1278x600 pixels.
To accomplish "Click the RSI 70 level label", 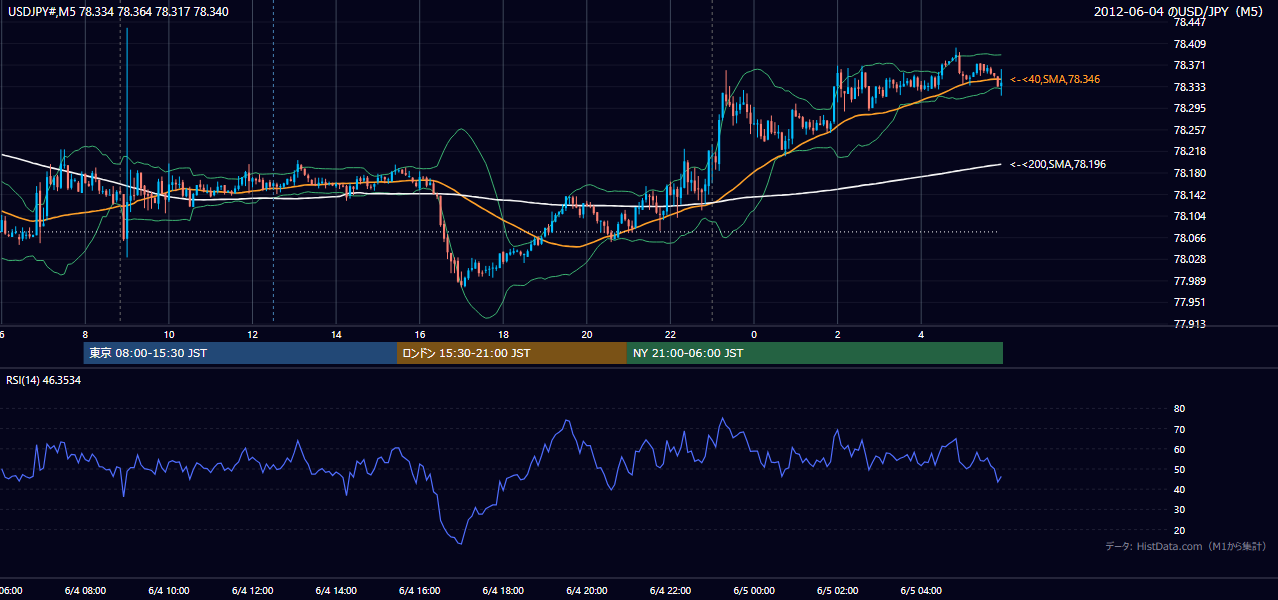I will pos(1180,429).
